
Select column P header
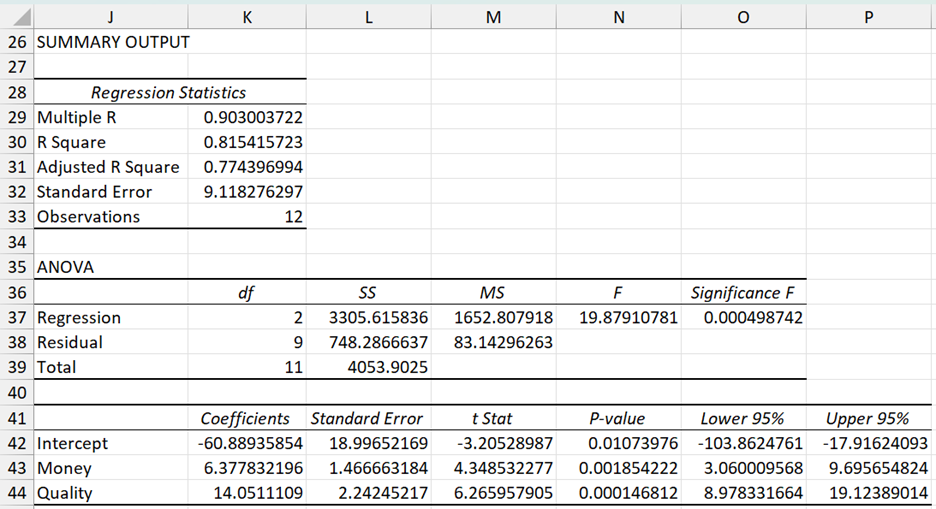tap(869, 15)
